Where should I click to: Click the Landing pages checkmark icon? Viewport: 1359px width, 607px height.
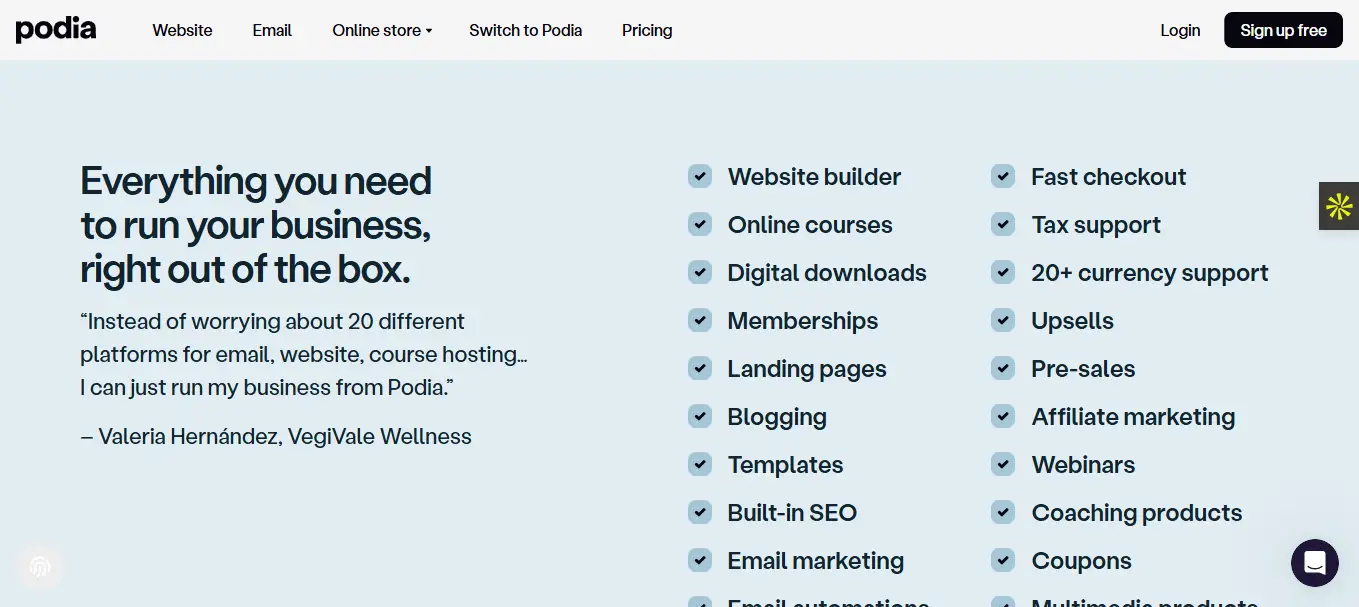(x=700, y=369)
